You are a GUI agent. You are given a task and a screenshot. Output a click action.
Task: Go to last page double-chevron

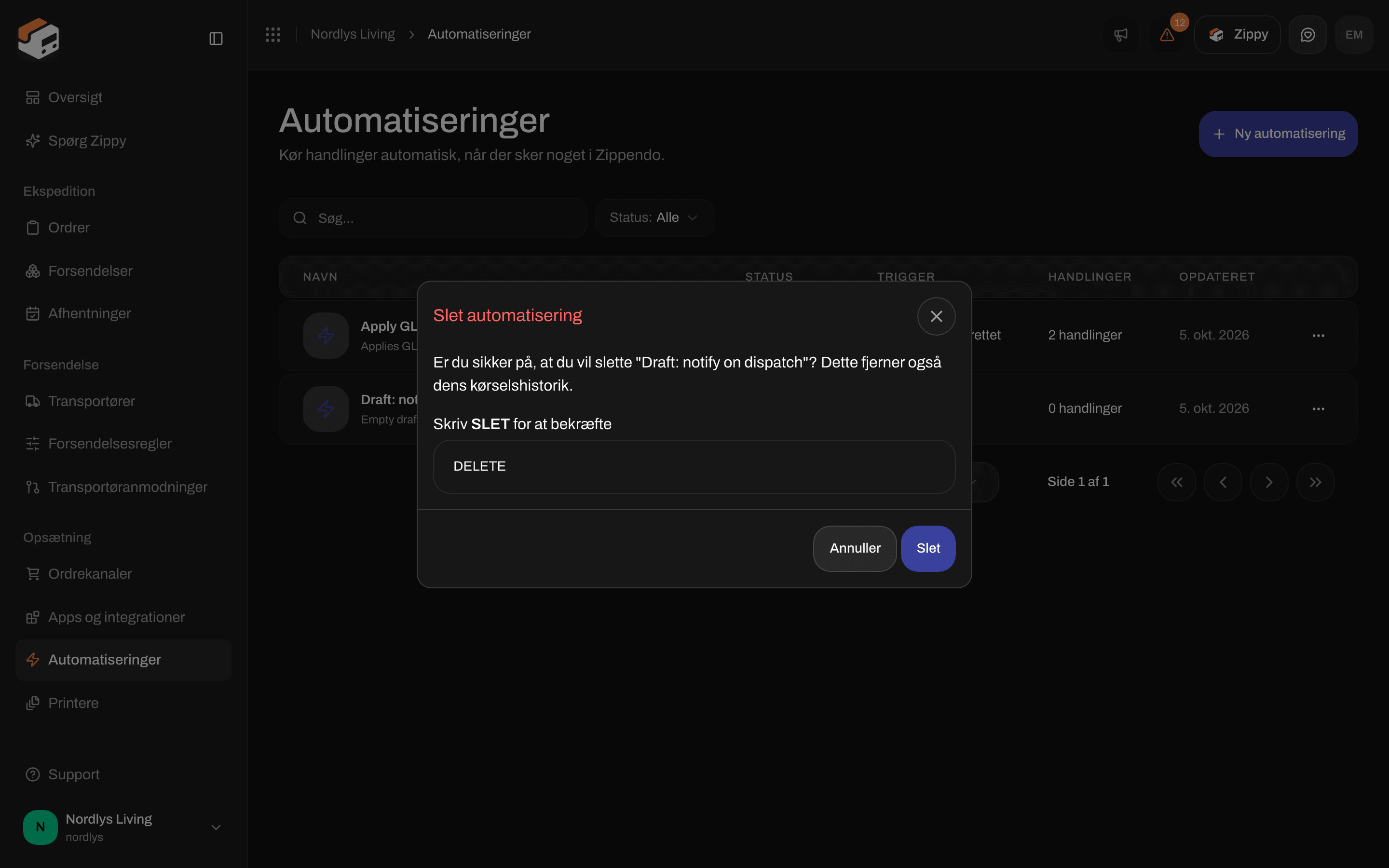pos(1315,482)
